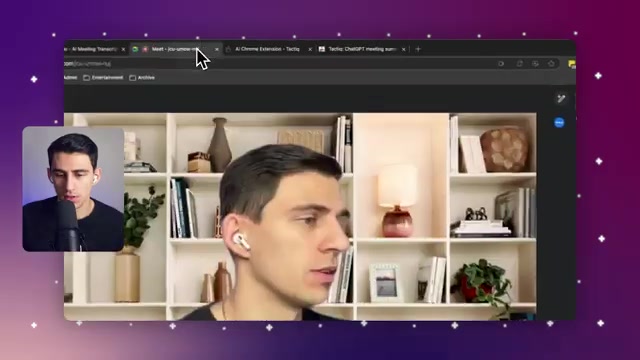This screenshot has height=360, width=640.
Task: Click the magic wand effects icon
Action: click(x=561, y=98)
